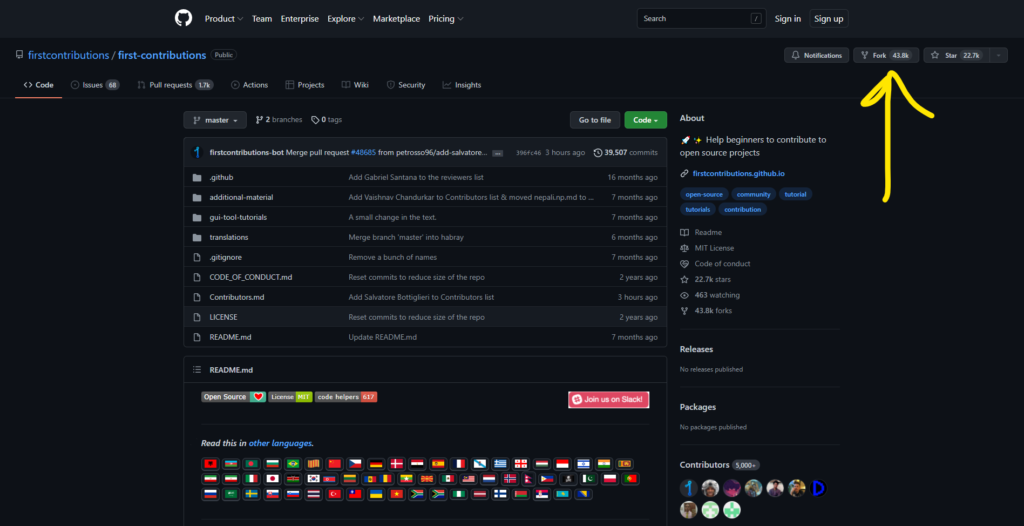Viewport: 1024px width, 526px height.
Task: Click the Join us on Slack button
Action: point(609,399)
